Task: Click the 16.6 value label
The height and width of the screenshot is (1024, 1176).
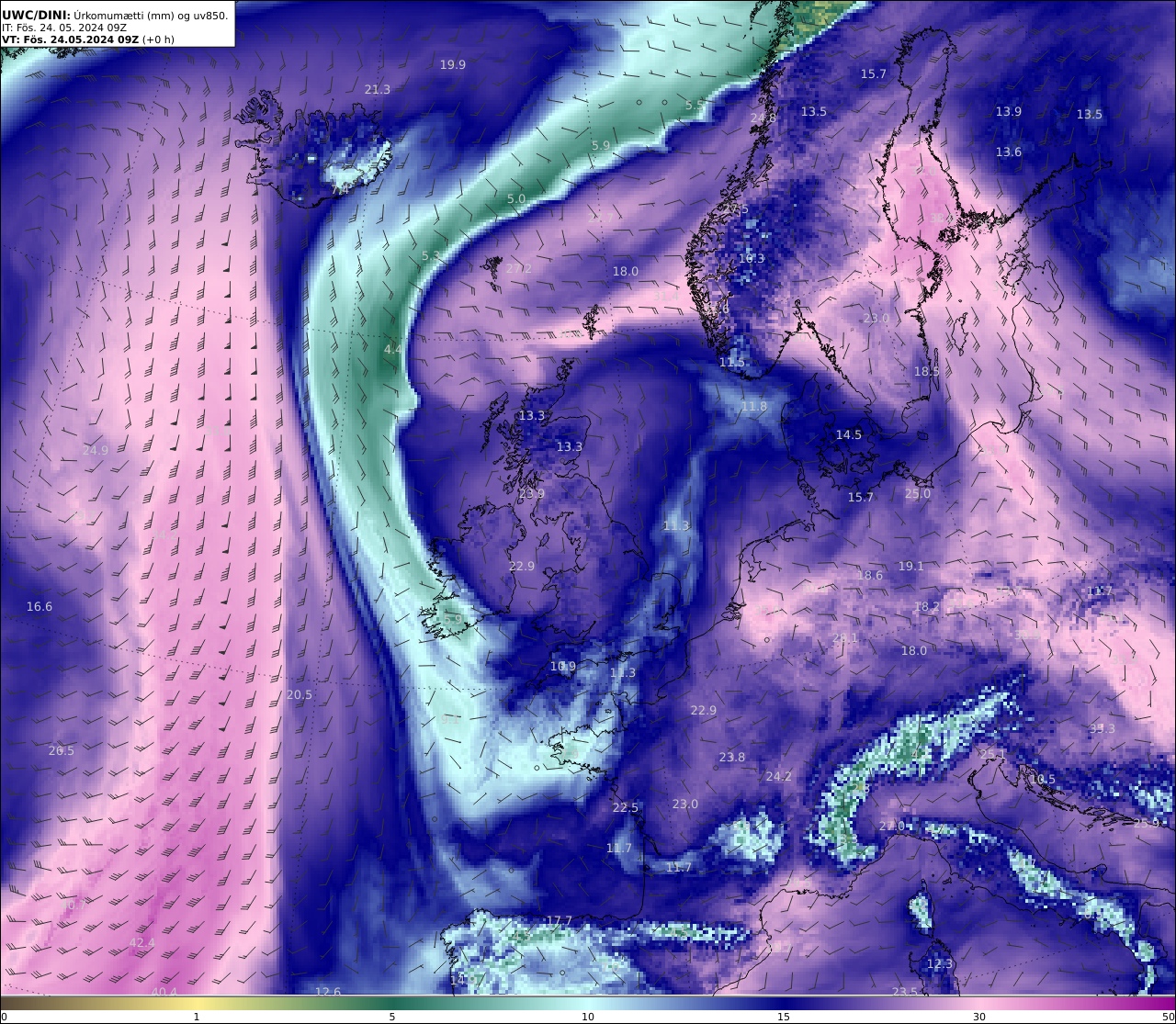Action: 40,607
